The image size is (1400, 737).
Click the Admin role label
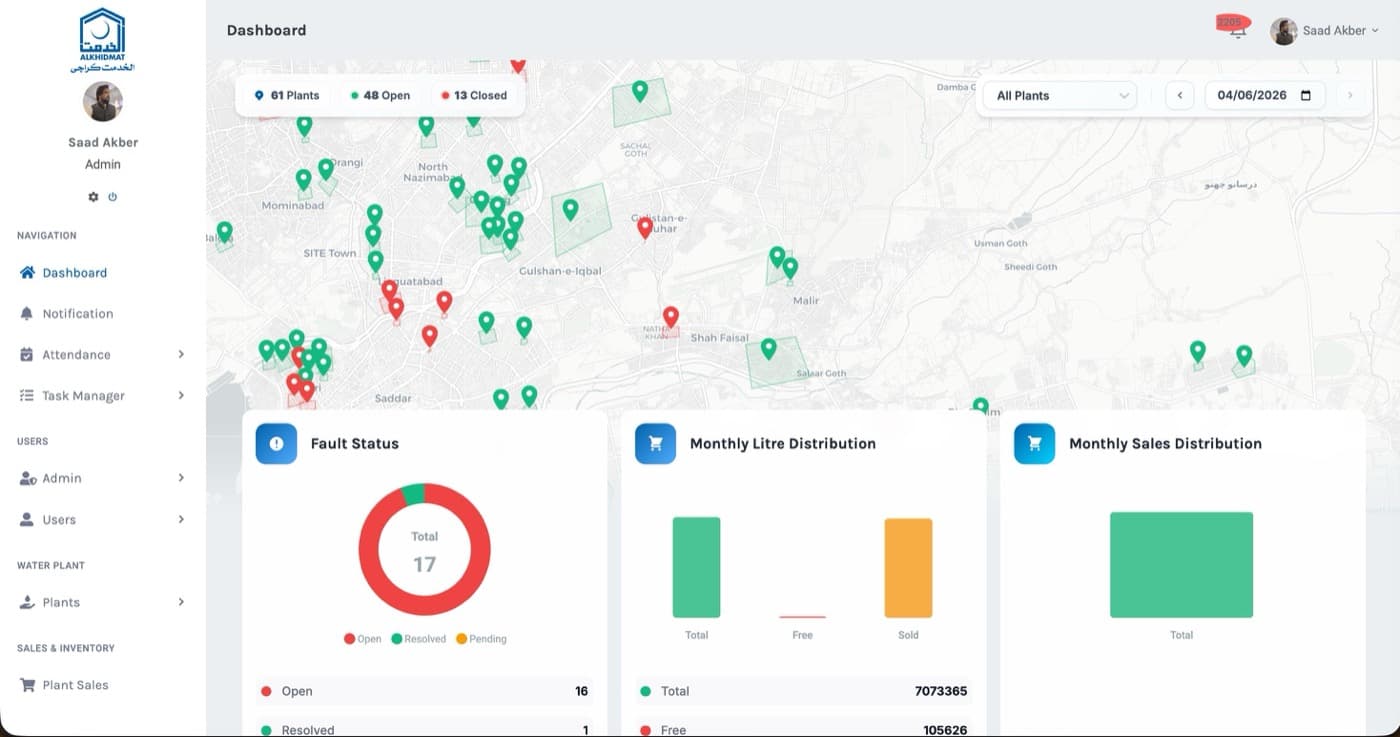pyautogui.click(x=103, y=164)
